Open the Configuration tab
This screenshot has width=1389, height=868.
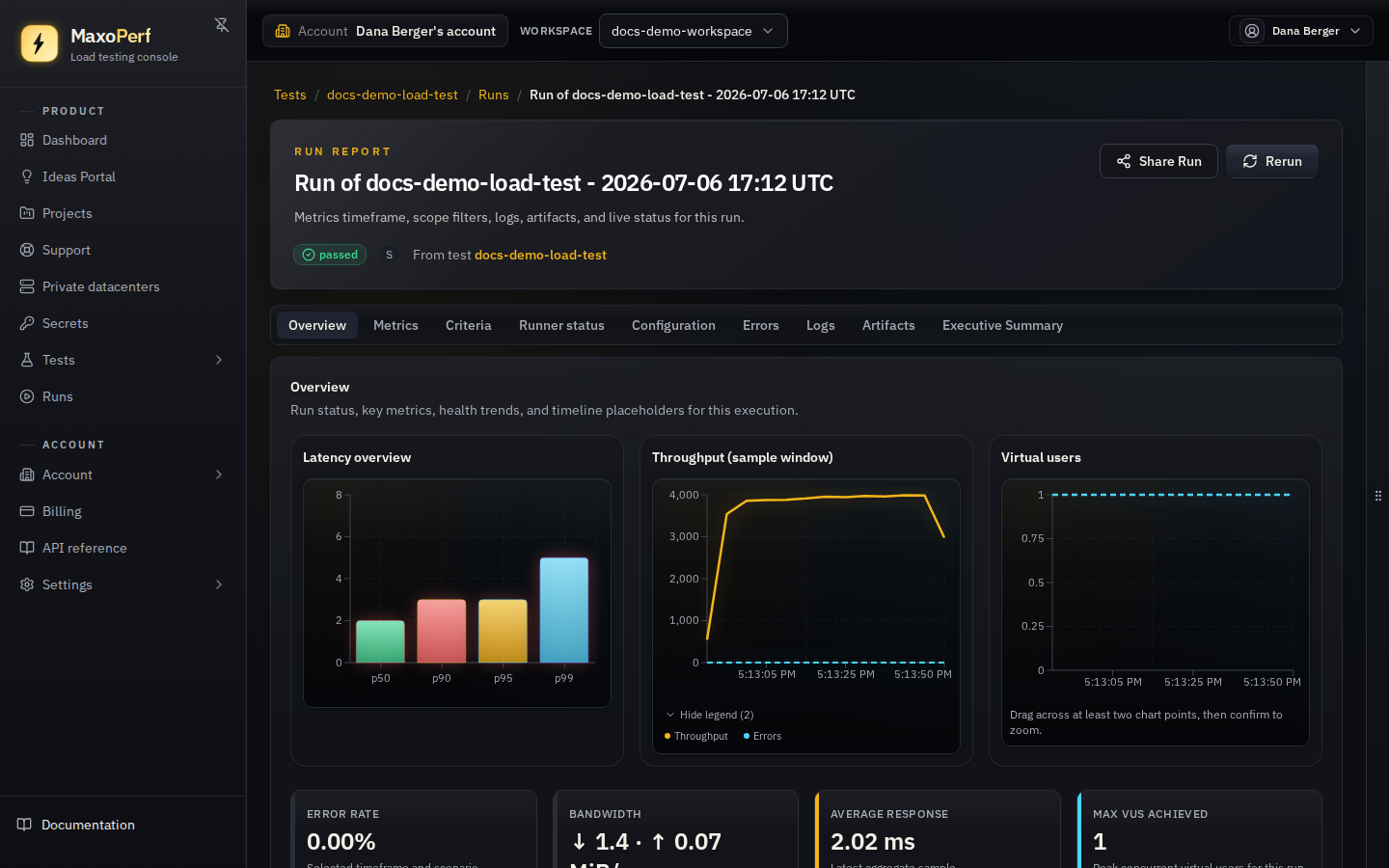coord(673,325)
